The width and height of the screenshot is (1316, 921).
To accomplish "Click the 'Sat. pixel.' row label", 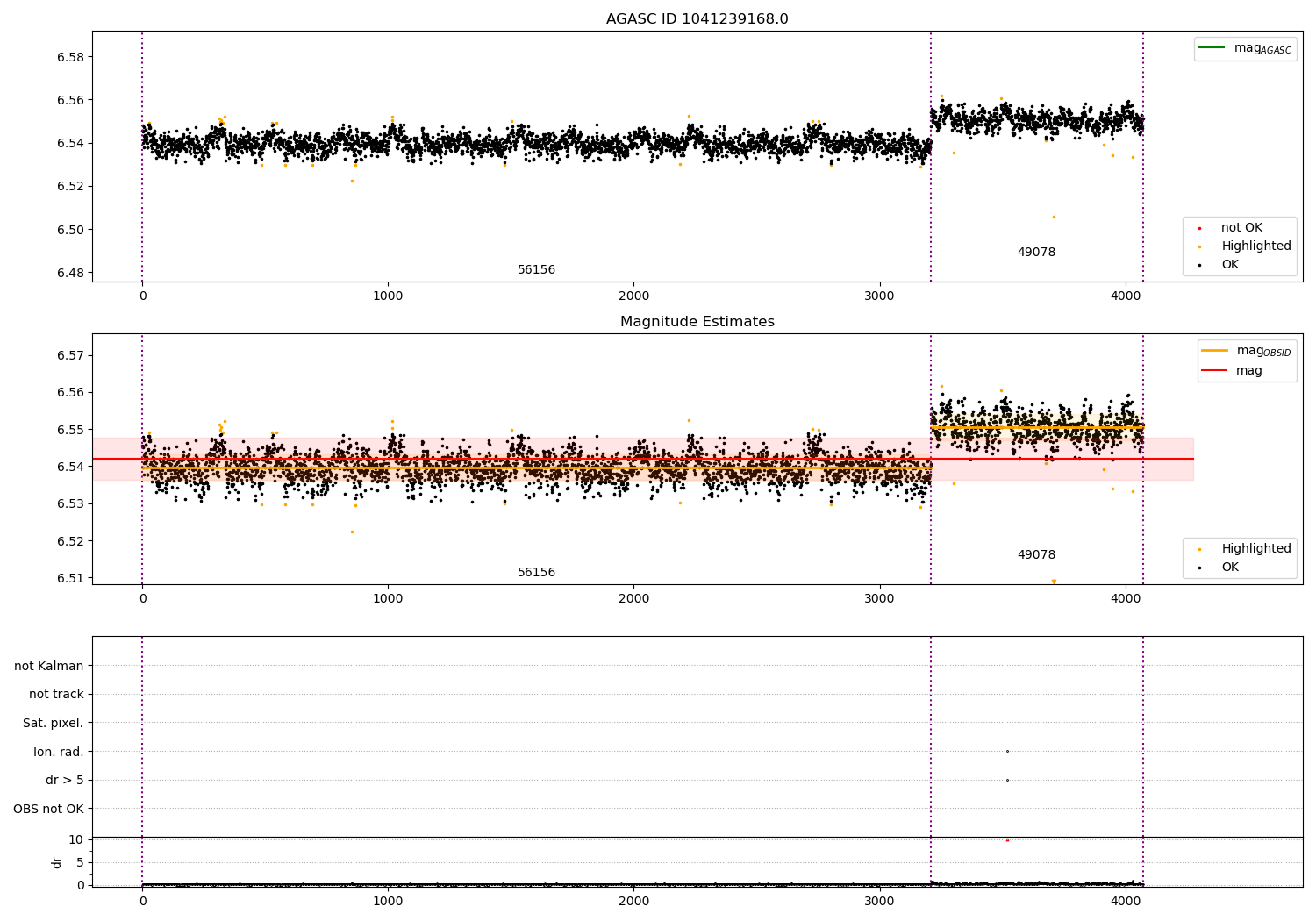I will [54, 724].
